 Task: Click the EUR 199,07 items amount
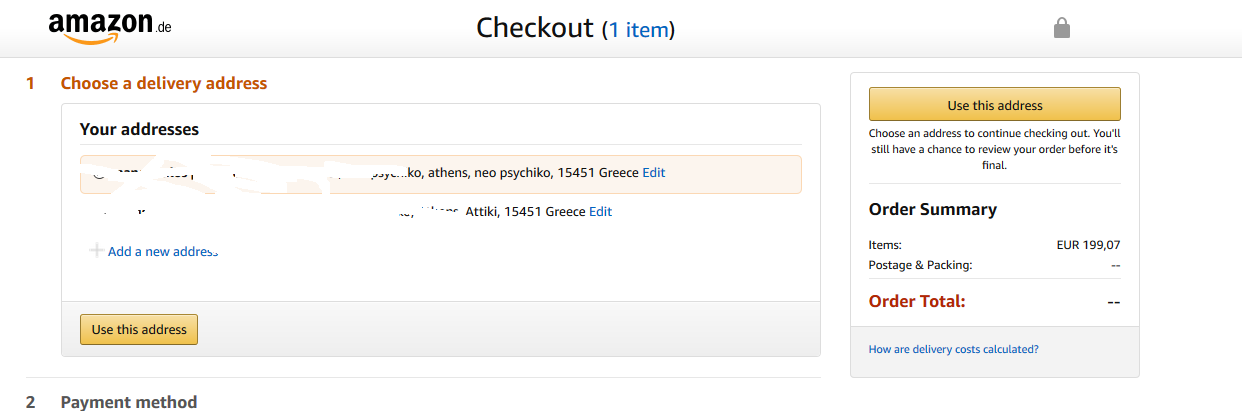pyautogui.click(x=1088, y=244)
